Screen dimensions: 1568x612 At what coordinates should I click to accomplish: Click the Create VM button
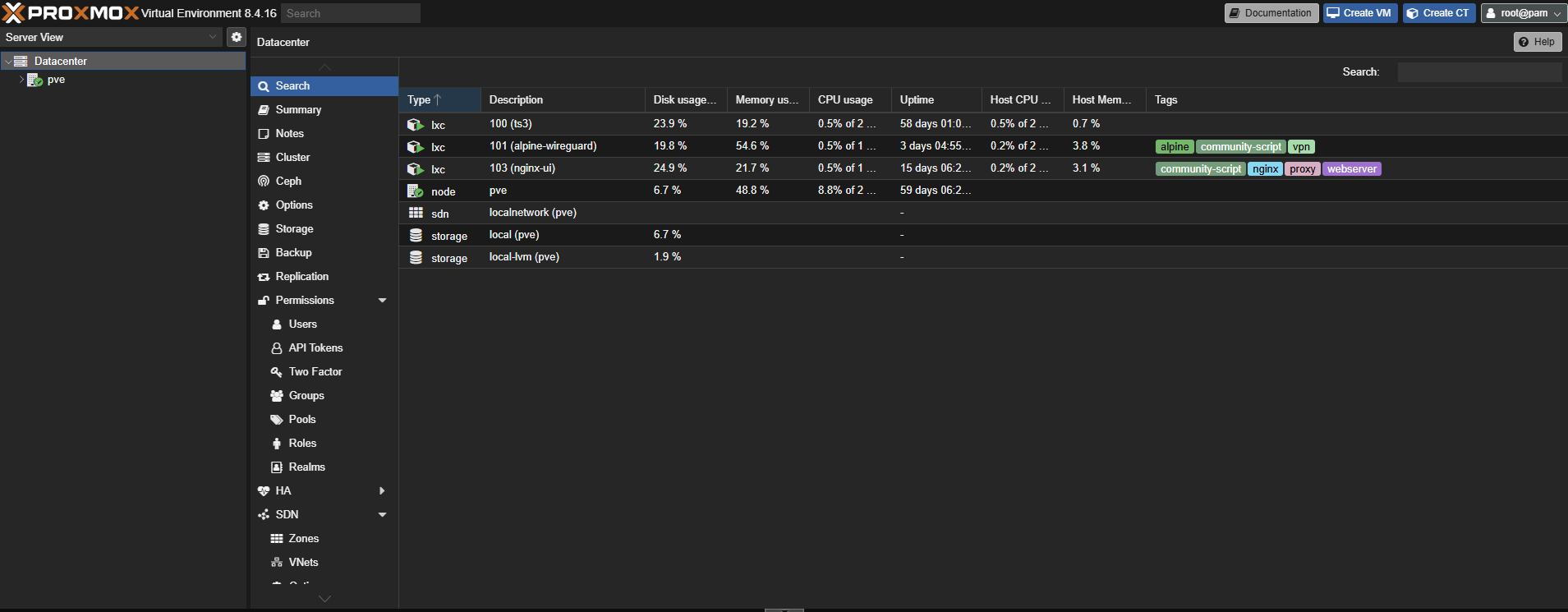(1359, 13)
